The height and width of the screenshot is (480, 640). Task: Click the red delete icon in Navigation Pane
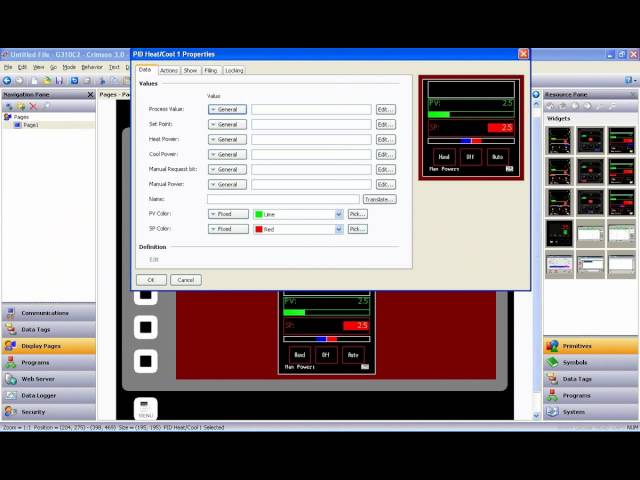[33, 106]
